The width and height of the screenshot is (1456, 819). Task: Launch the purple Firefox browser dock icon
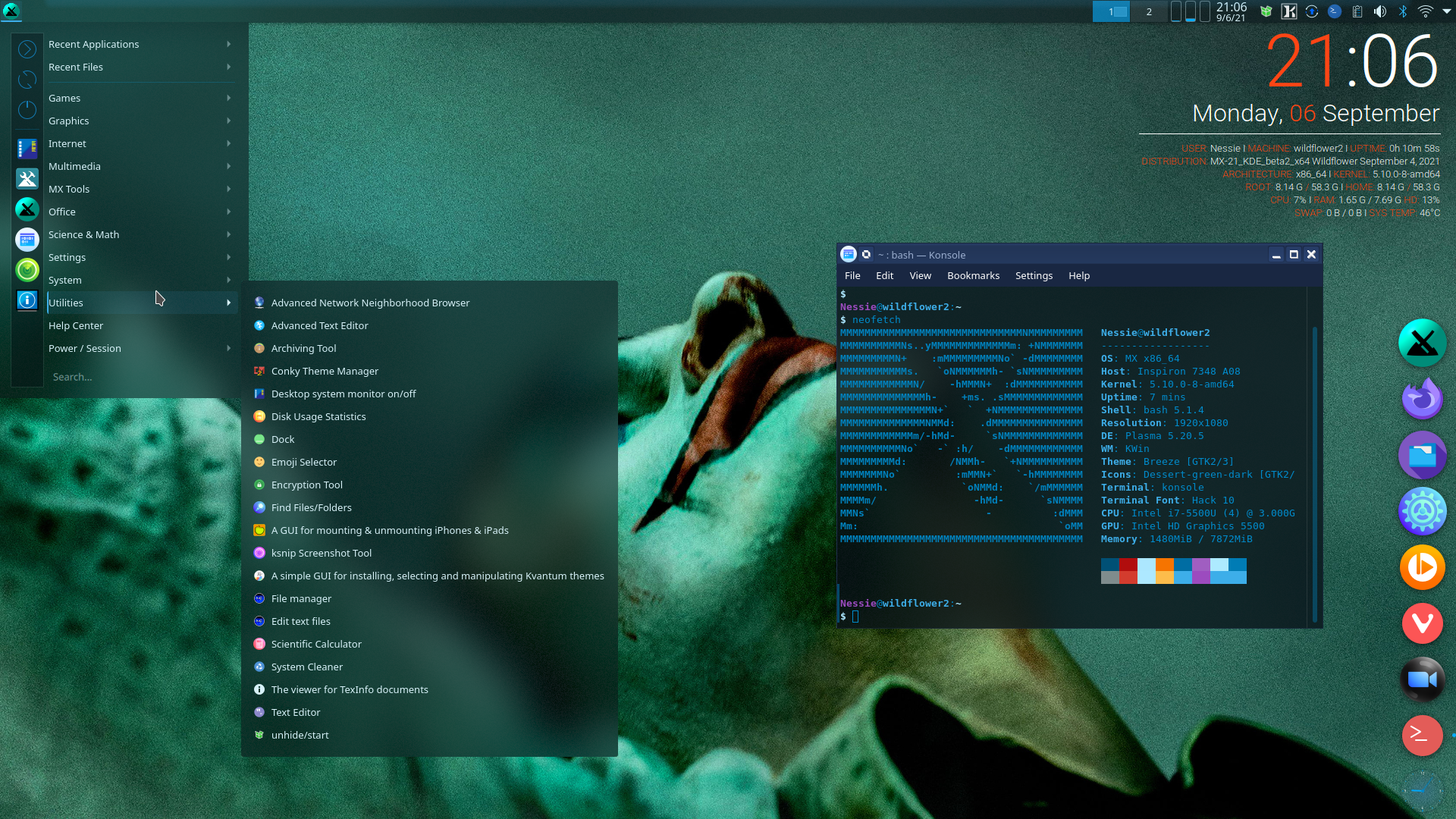(x=1422, y=399)
